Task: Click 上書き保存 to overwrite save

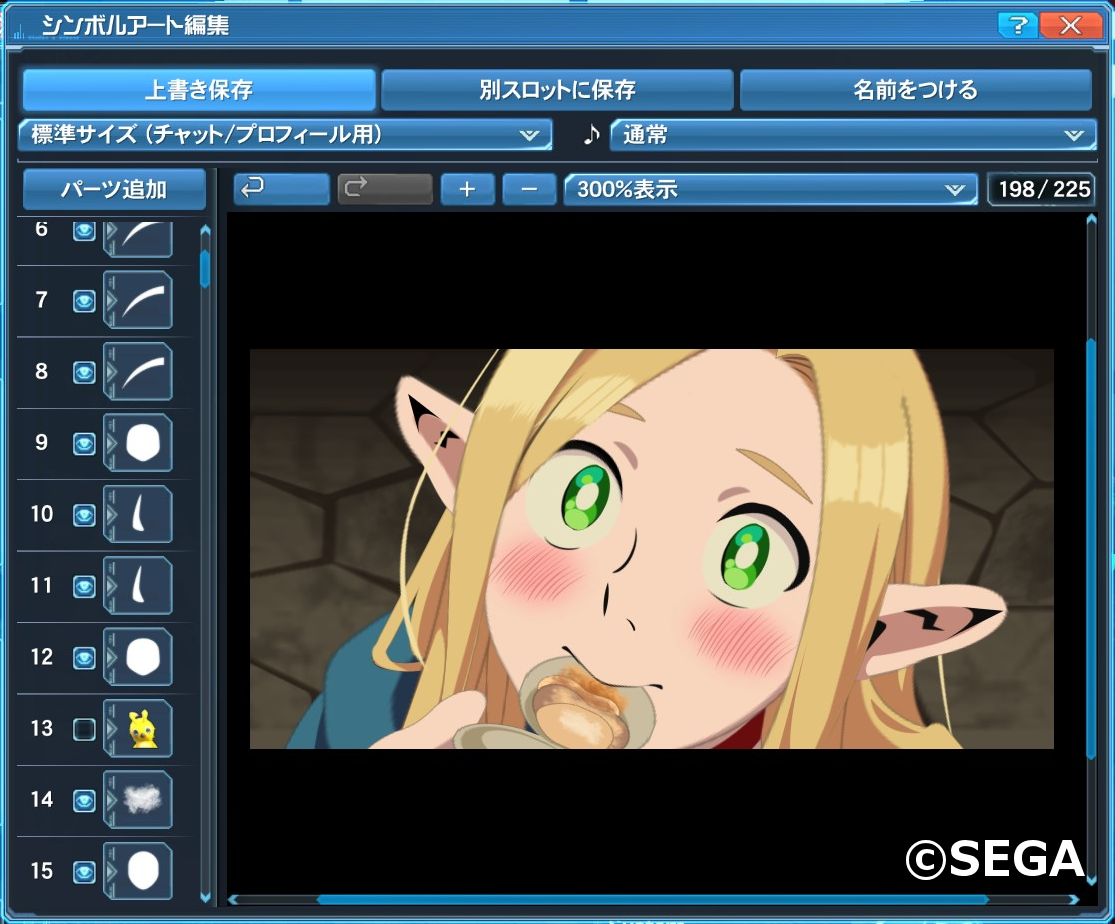Action: tap(199, 90)
